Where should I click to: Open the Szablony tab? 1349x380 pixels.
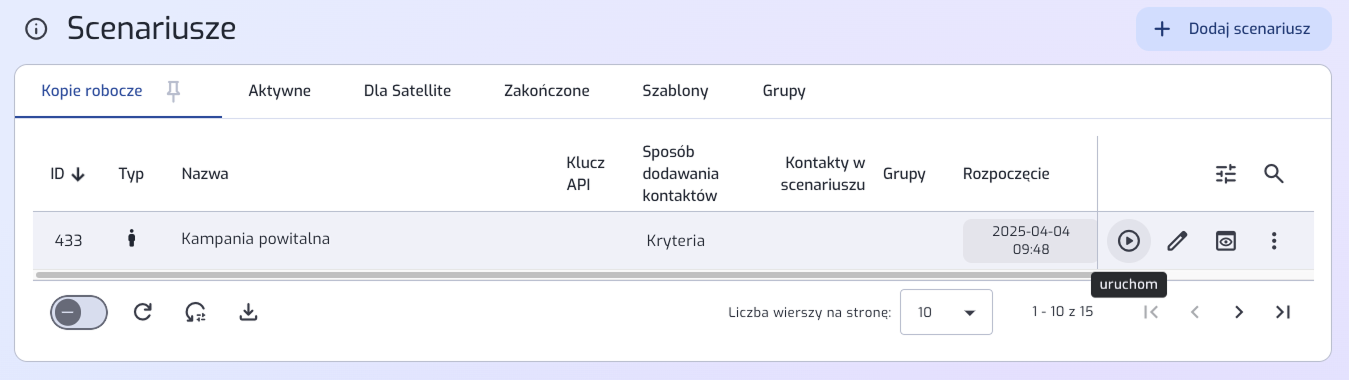[675, 91]
